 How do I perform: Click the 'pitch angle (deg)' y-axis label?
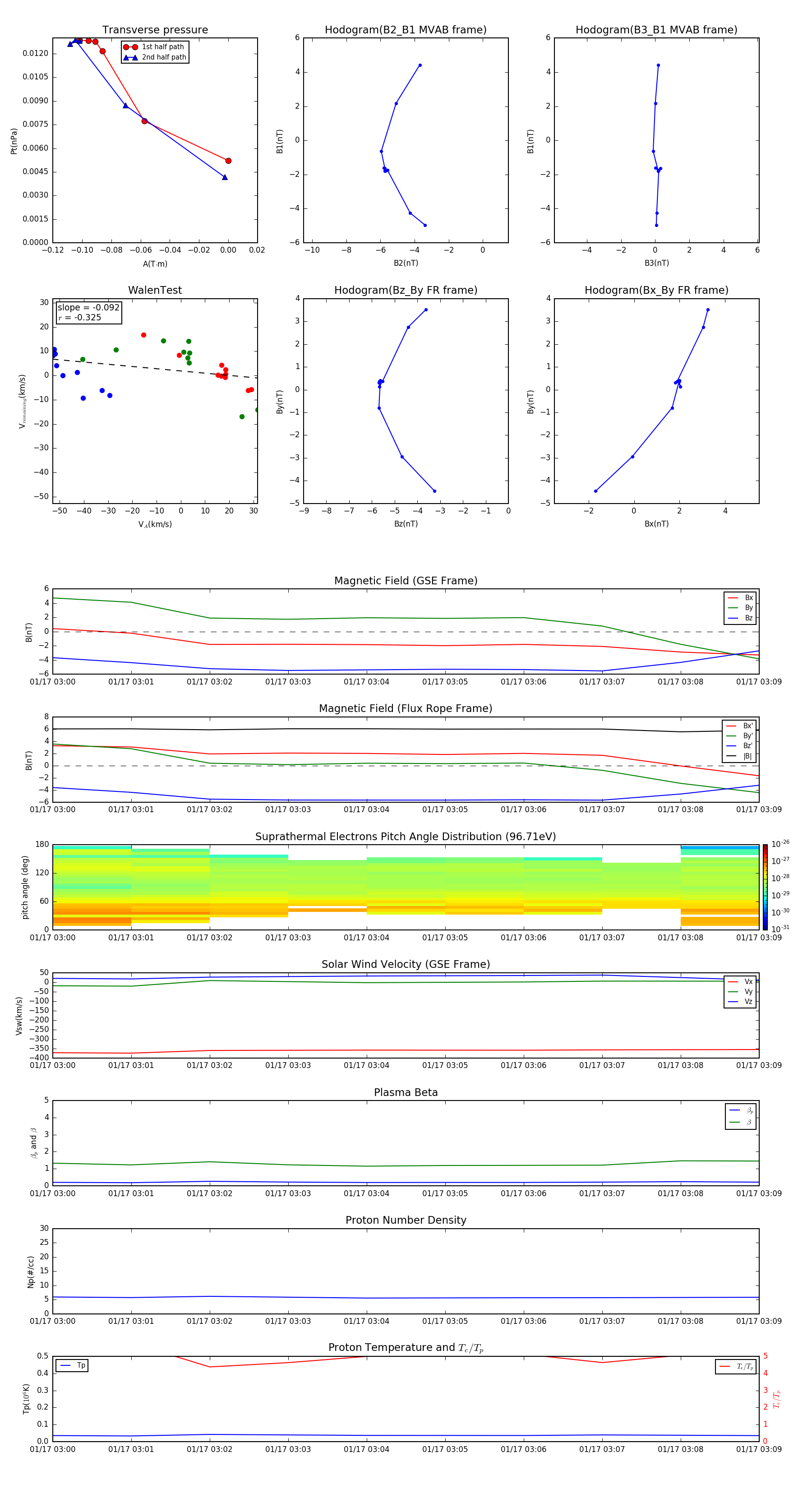point(25,887)
